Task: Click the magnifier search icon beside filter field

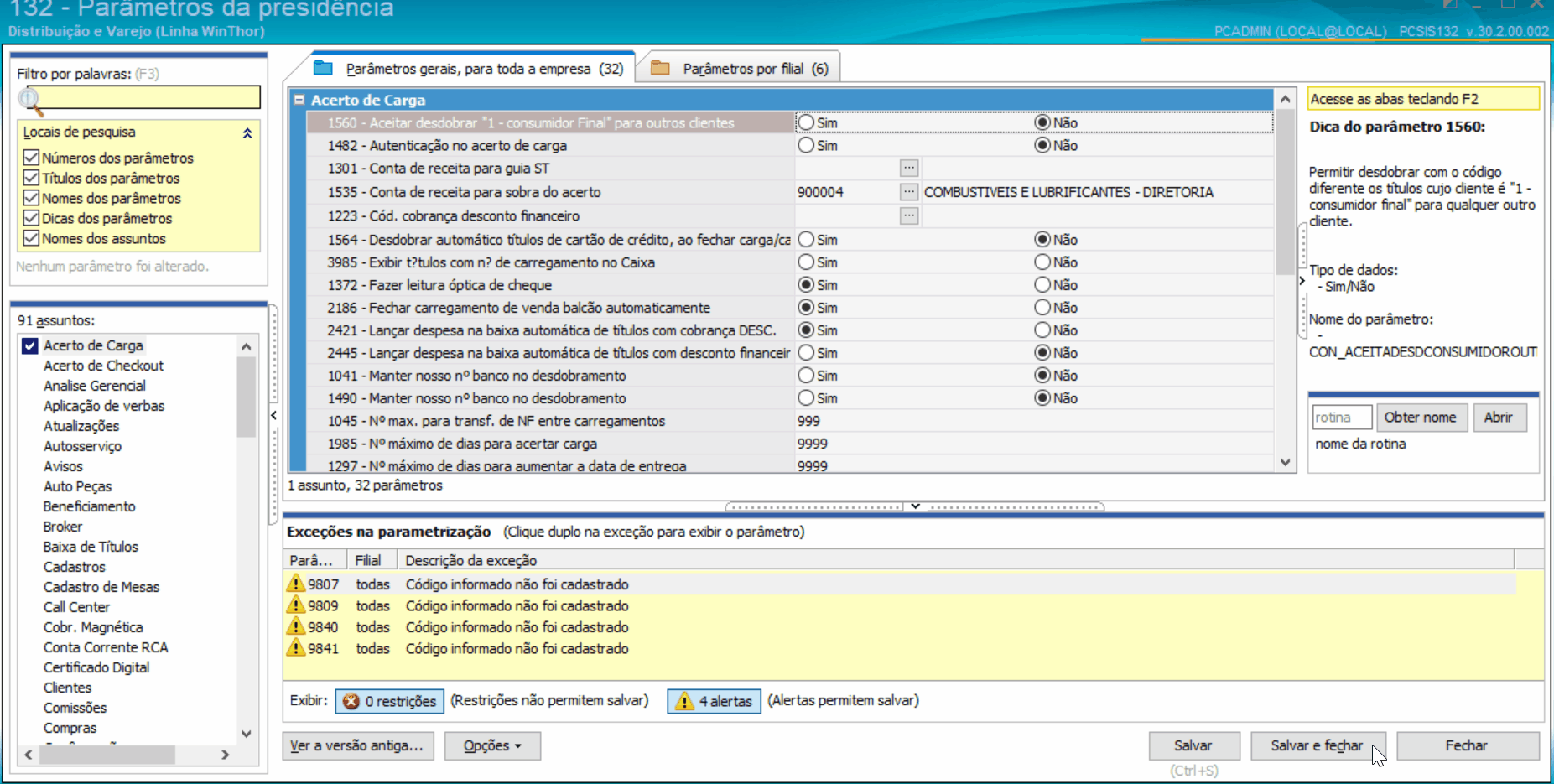Action: 30,101
